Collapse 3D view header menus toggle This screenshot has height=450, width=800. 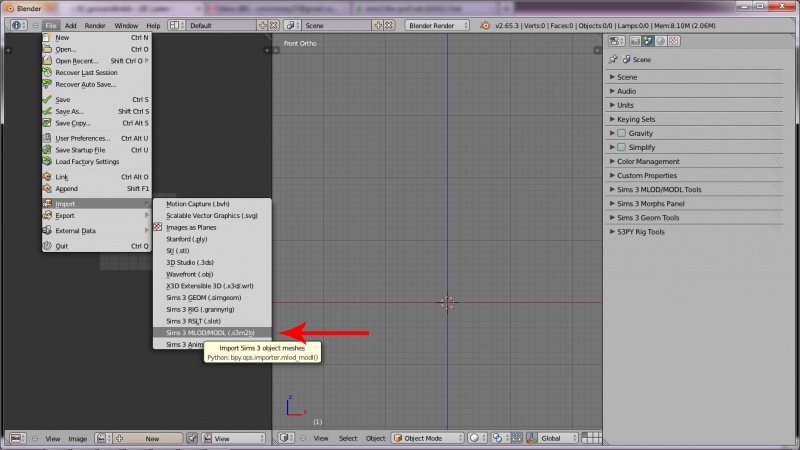click(303, 438)
